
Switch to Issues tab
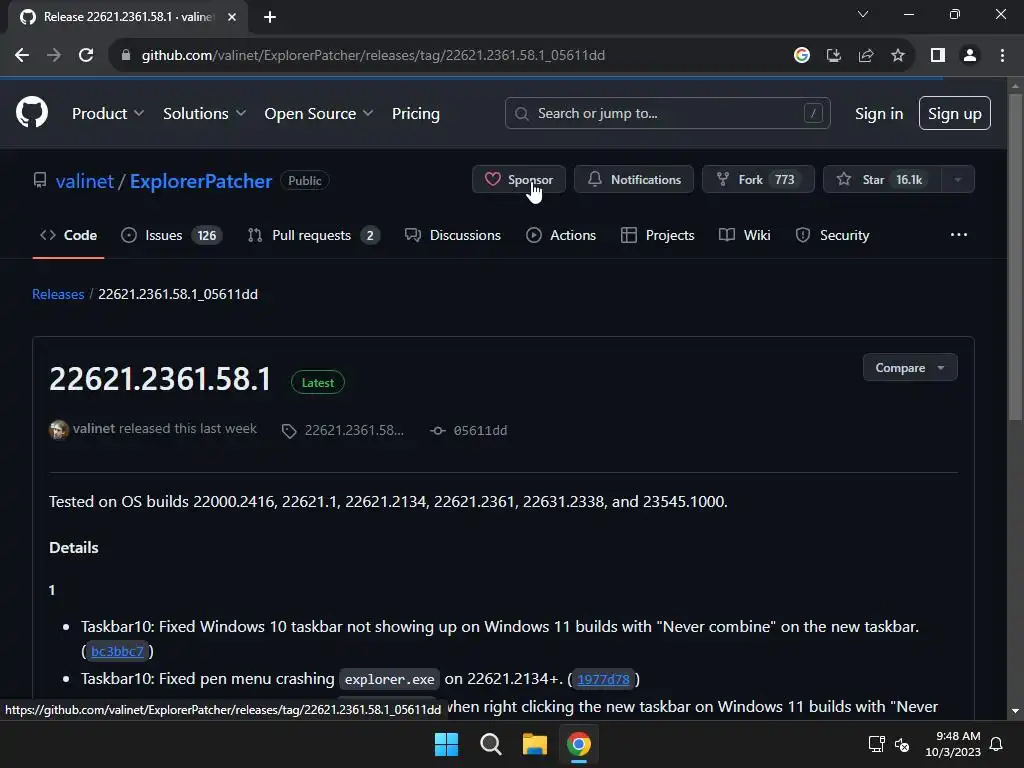pyautogui.click(x=171, y=235)
